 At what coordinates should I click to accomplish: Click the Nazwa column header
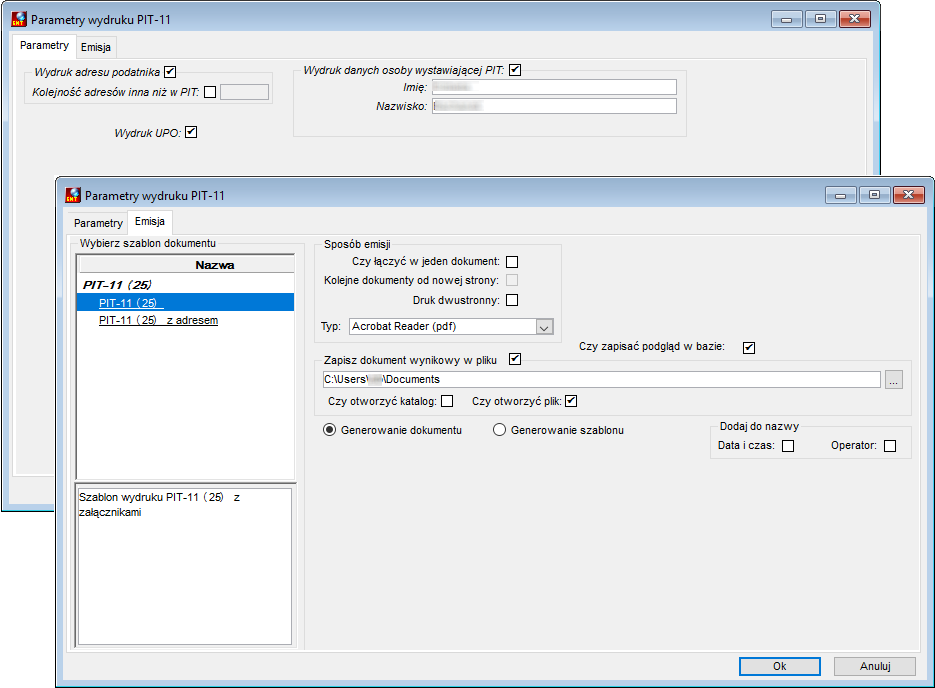coord(185,265)
